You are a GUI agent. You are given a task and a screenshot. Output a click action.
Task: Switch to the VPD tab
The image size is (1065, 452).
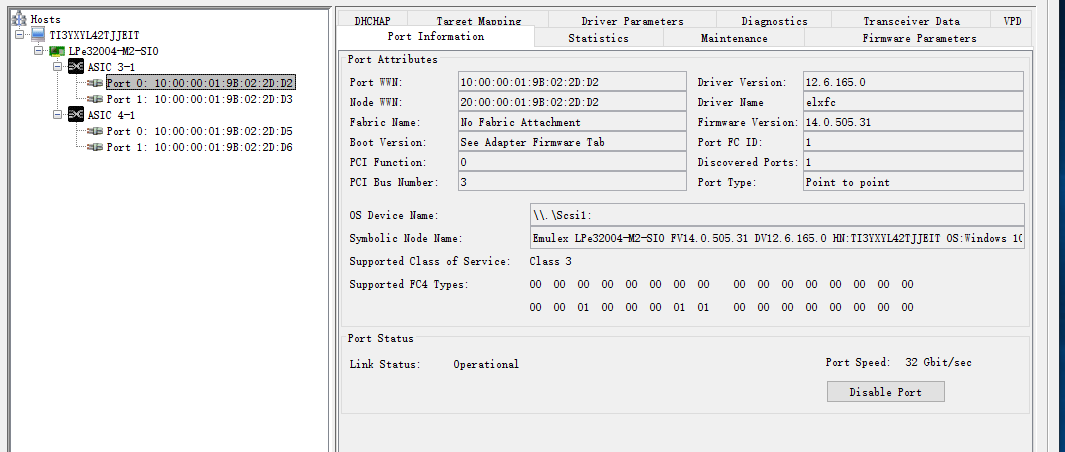point(1012,20)
